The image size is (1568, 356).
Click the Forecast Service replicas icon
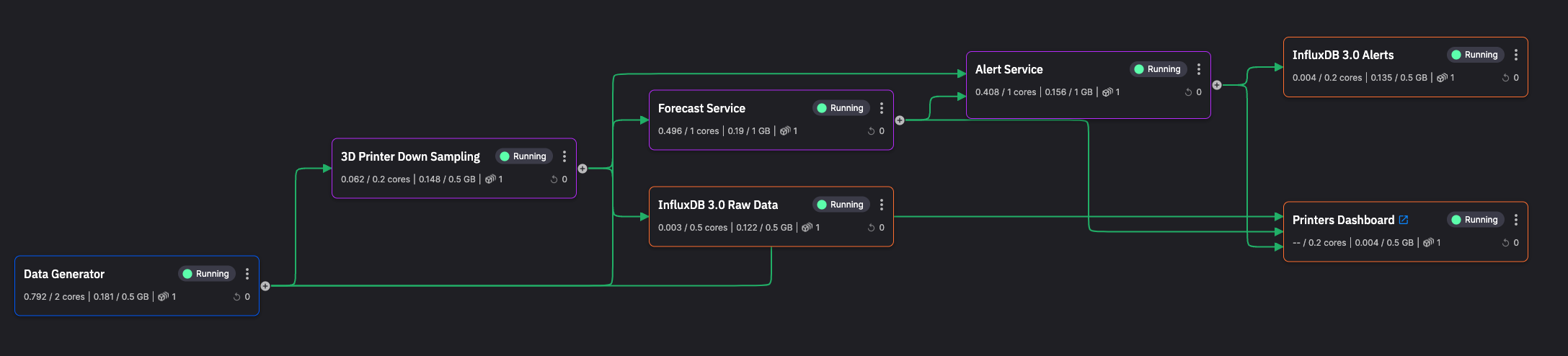pyautogui.click(x=785, y=131)
